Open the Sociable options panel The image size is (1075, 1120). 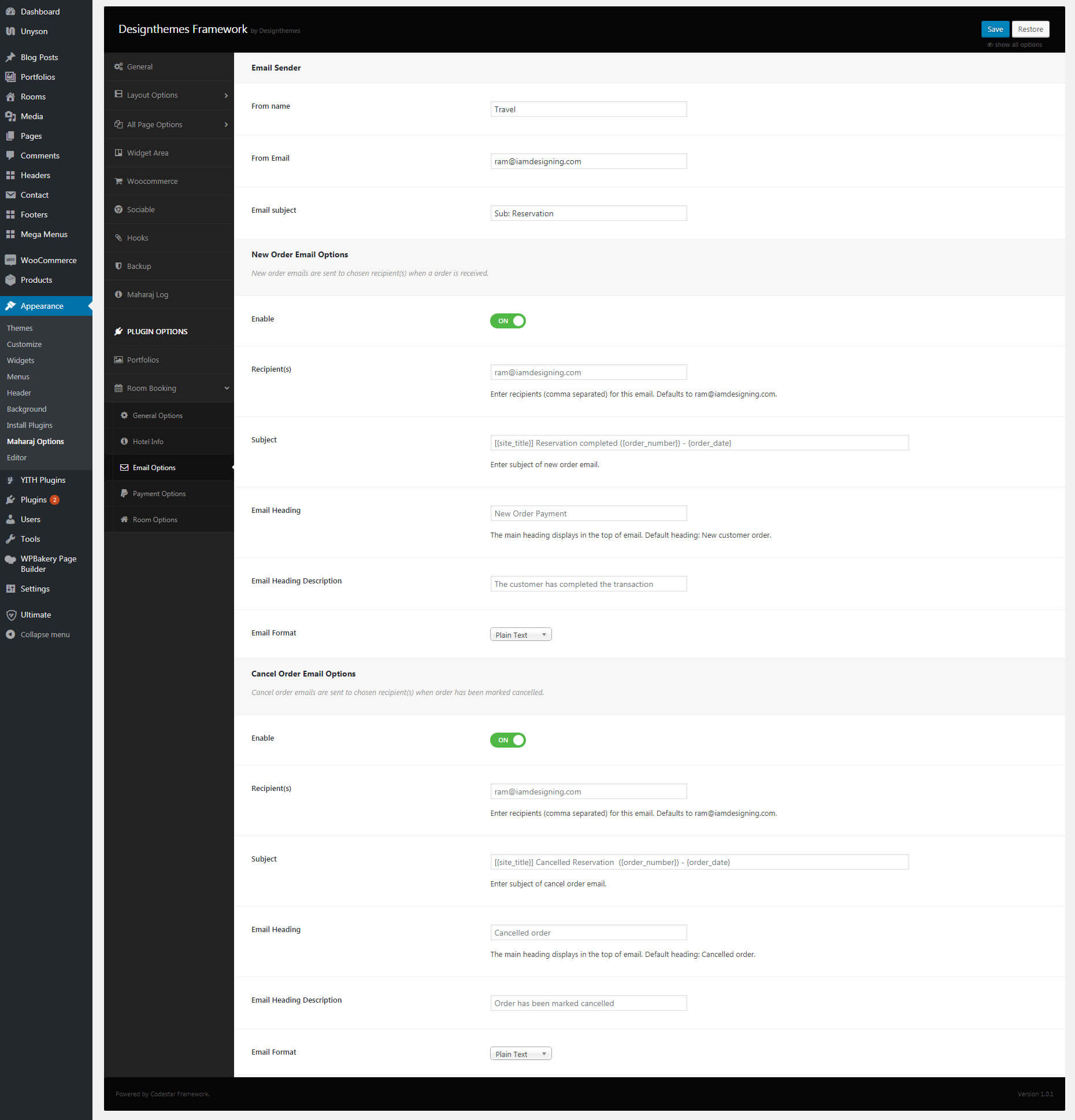click(140, 209)
